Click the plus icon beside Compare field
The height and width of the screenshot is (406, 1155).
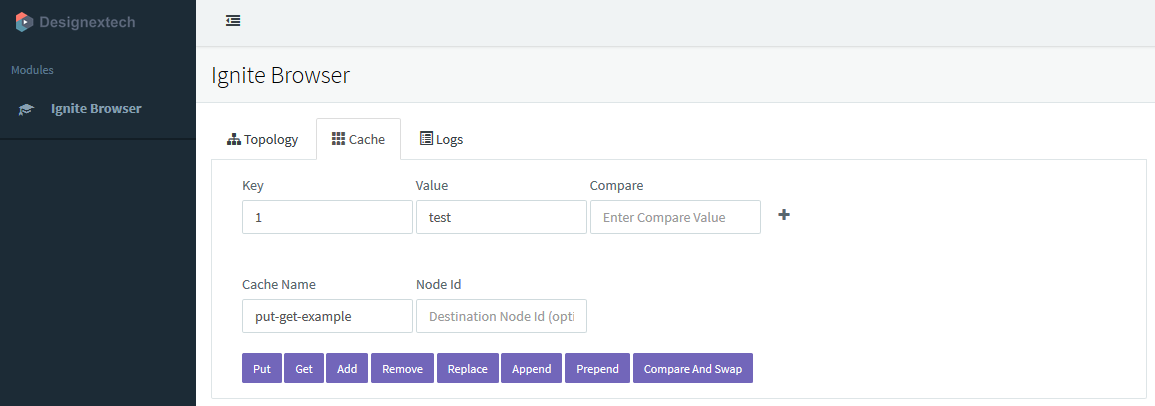[x=784, y=215]
